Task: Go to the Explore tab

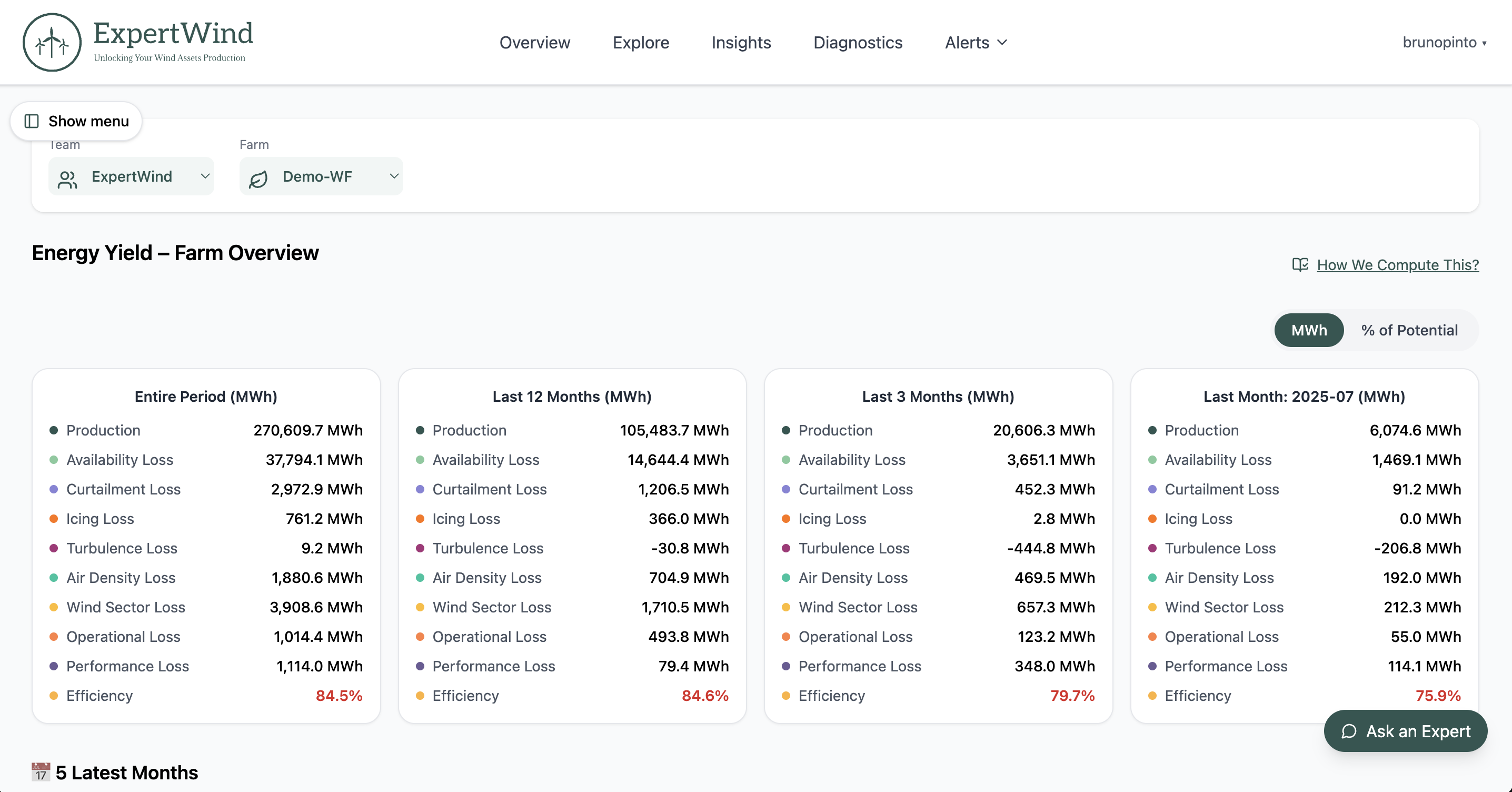Action: pos(640,42)
